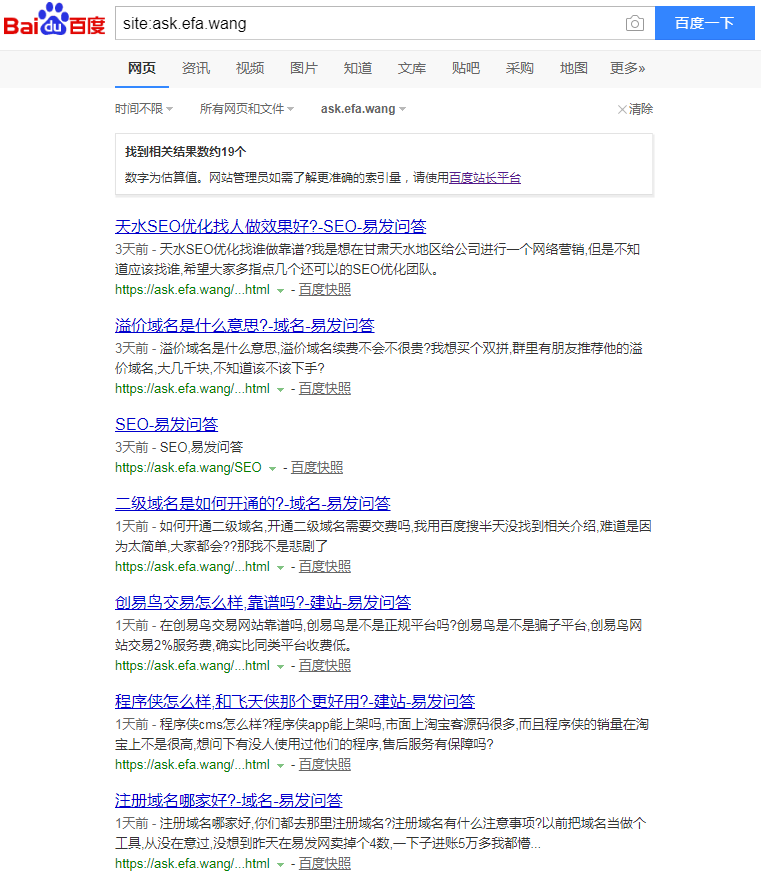Go to the 贴吧 tab
761x879 pixels.
[x=466, y=68]
